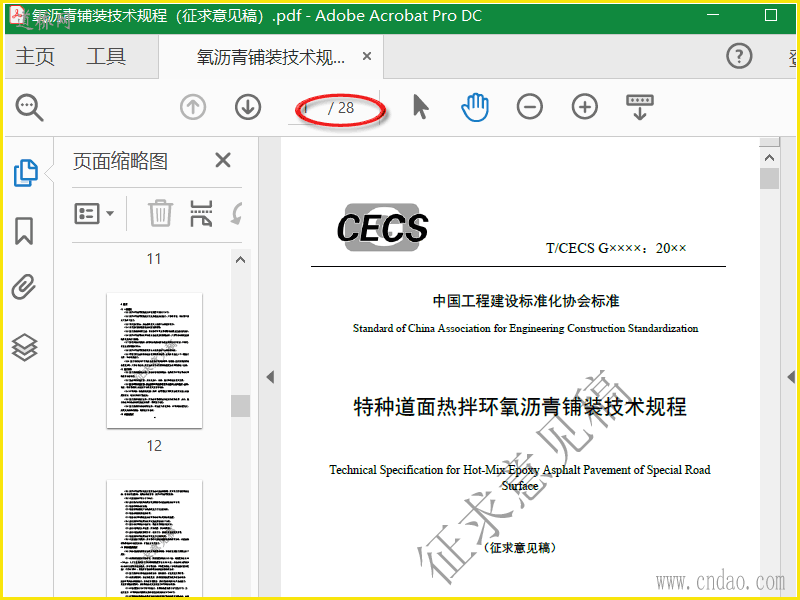The image size is (800, 600).
Task: Minimize the Acrobat window
Action: (x=713, y=15)
